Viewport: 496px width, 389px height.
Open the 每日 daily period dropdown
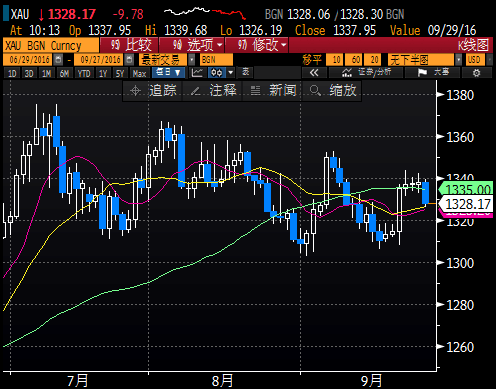tap(168, 73)
